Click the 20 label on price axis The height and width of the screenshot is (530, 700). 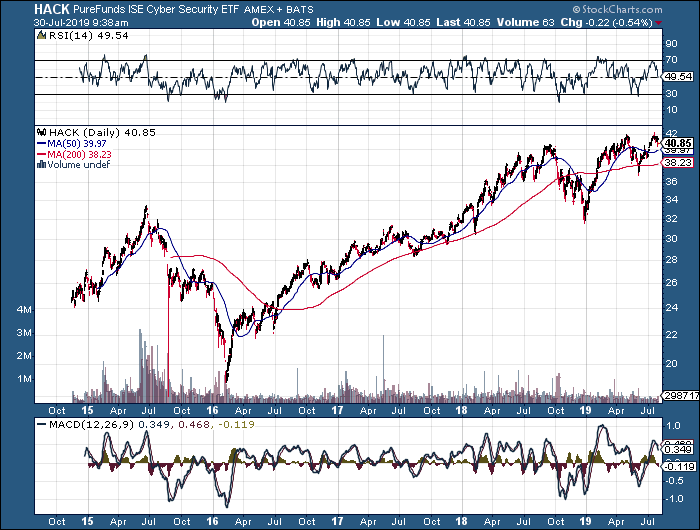(671, 364)
